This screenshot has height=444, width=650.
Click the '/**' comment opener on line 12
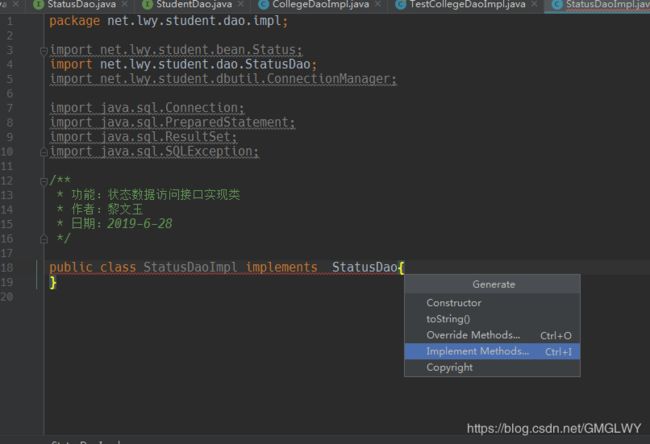click(60, 180)
